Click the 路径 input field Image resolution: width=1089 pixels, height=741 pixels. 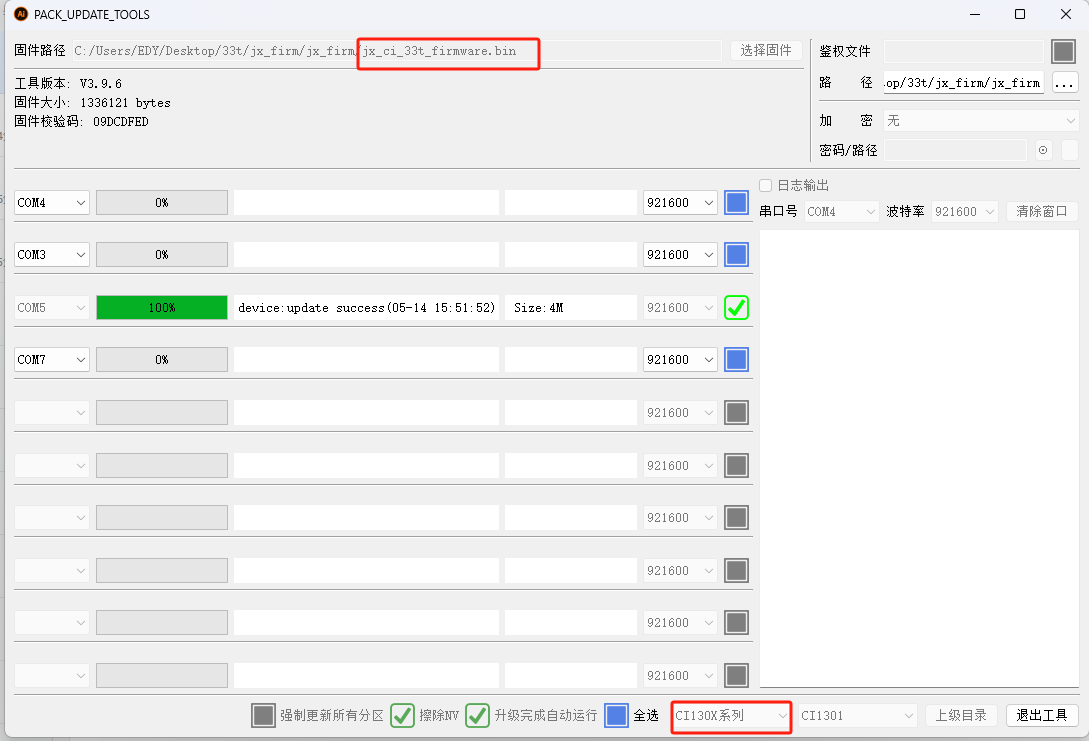(962, 83)
